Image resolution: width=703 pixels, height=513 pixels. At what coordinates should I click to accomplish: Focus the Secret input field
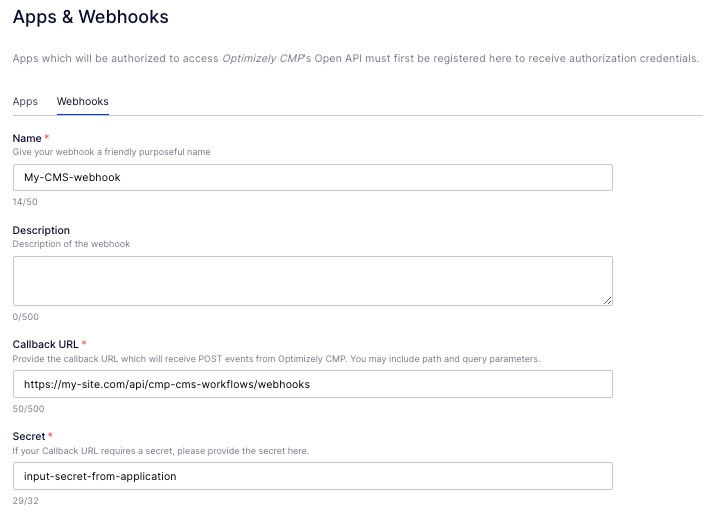312,476
